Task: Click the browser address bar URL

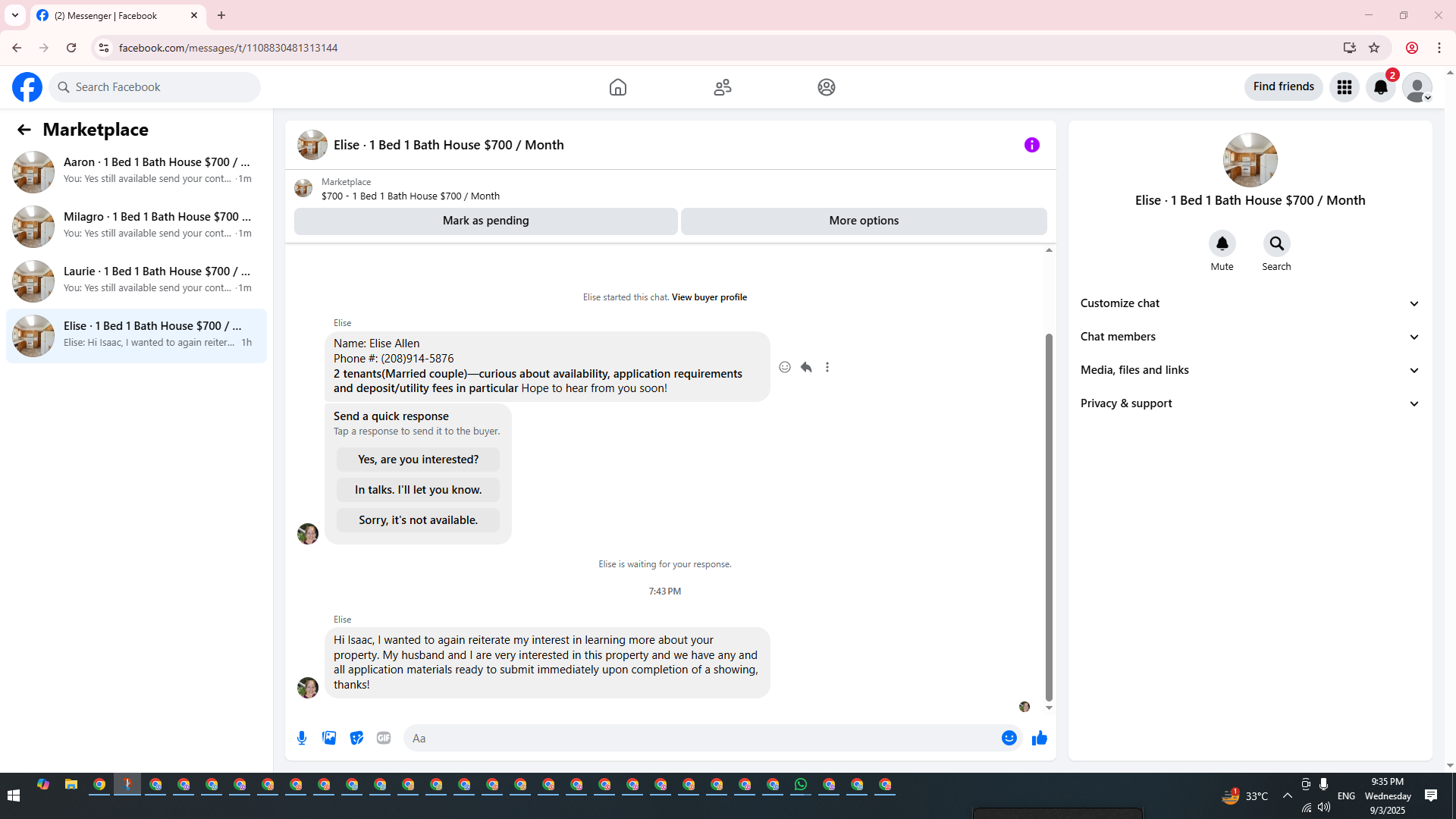Action: (x=228, y=48)
